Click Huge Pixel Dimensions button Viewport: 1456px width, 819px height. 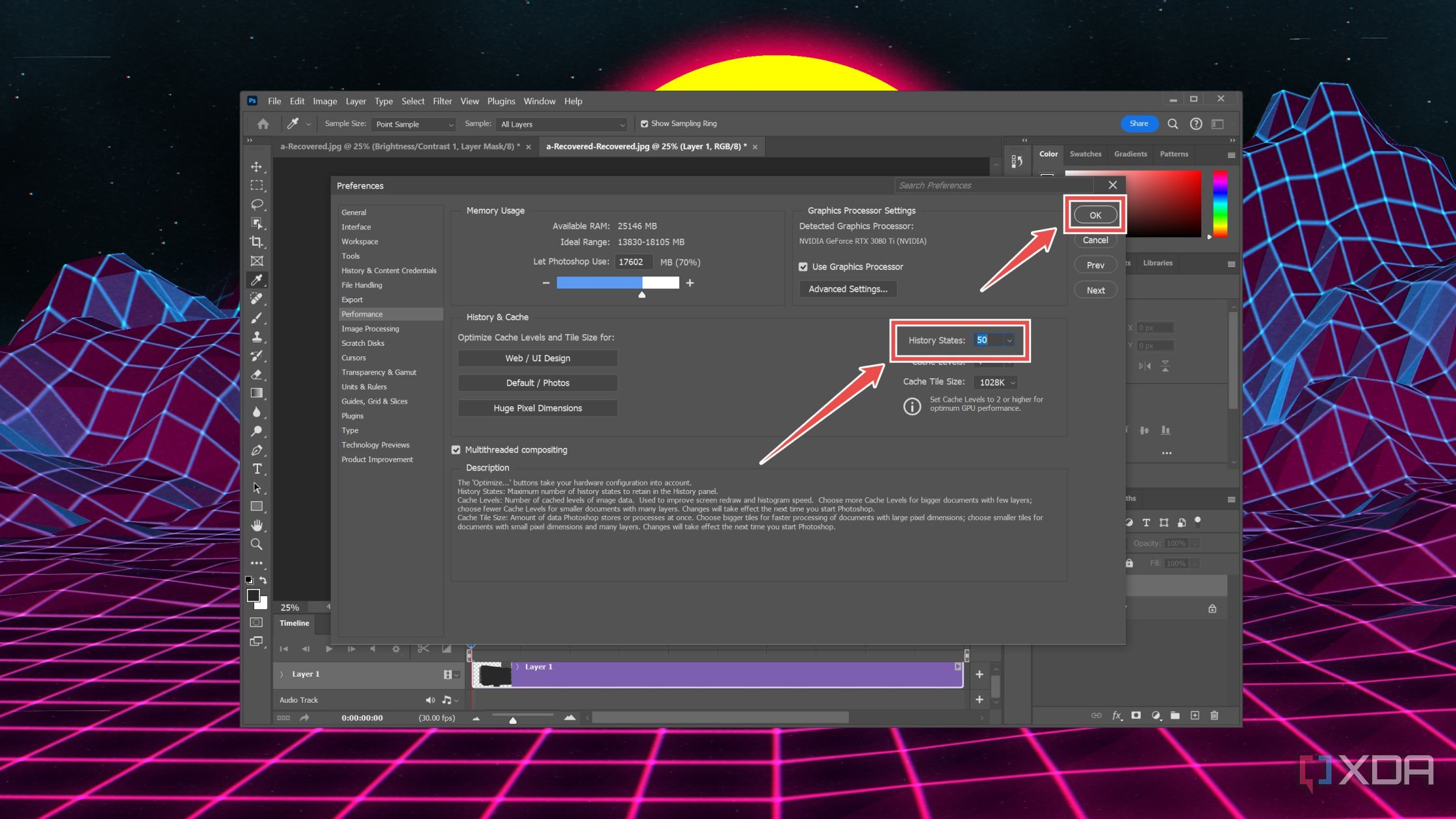pos(538,408)
